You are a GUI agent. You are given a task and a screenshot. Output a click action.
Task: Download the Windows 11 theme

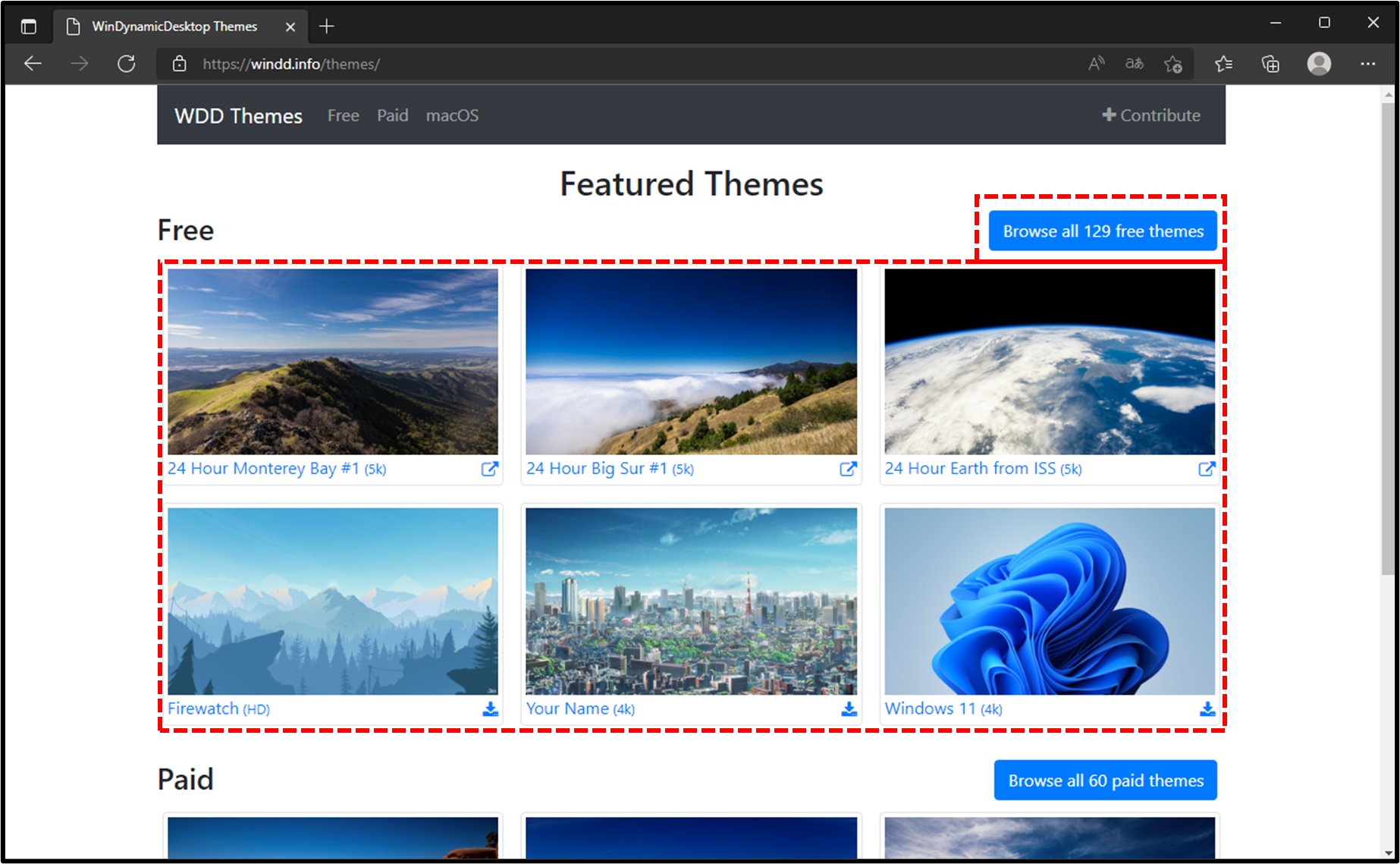click(1207, 708)
